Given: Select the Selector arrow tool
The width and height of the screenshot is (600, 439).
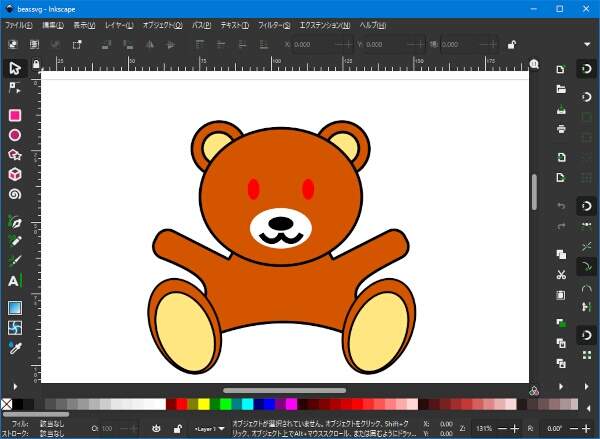Looking at the screenshot, I should [15, 68].
